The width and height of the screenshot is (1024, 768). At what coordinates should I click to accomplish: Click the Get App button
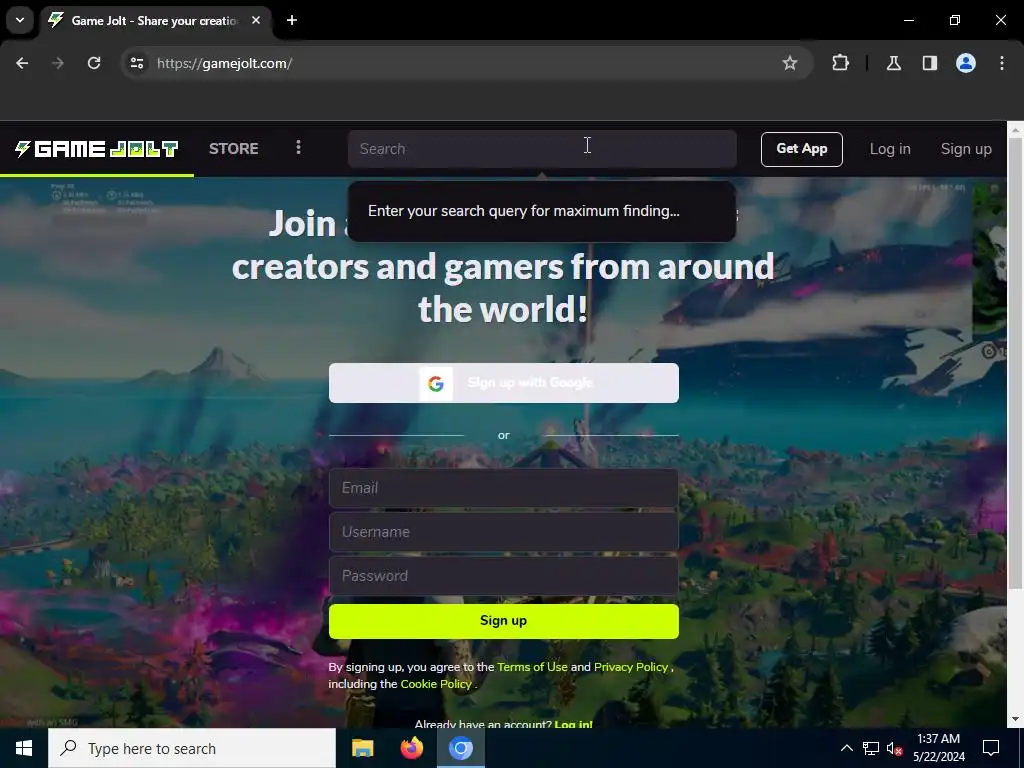(x=801, y=149)
